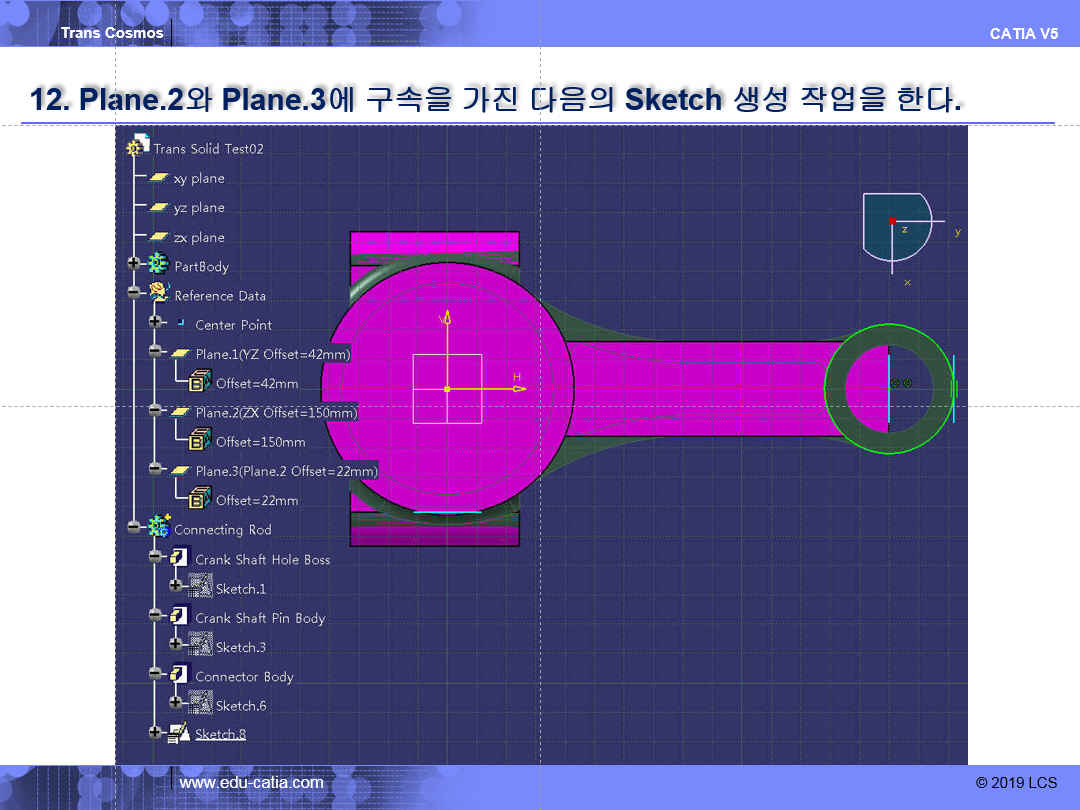Click the cyan vertical line in small end
1080x810 pixels.
click(x=889, y=389)
